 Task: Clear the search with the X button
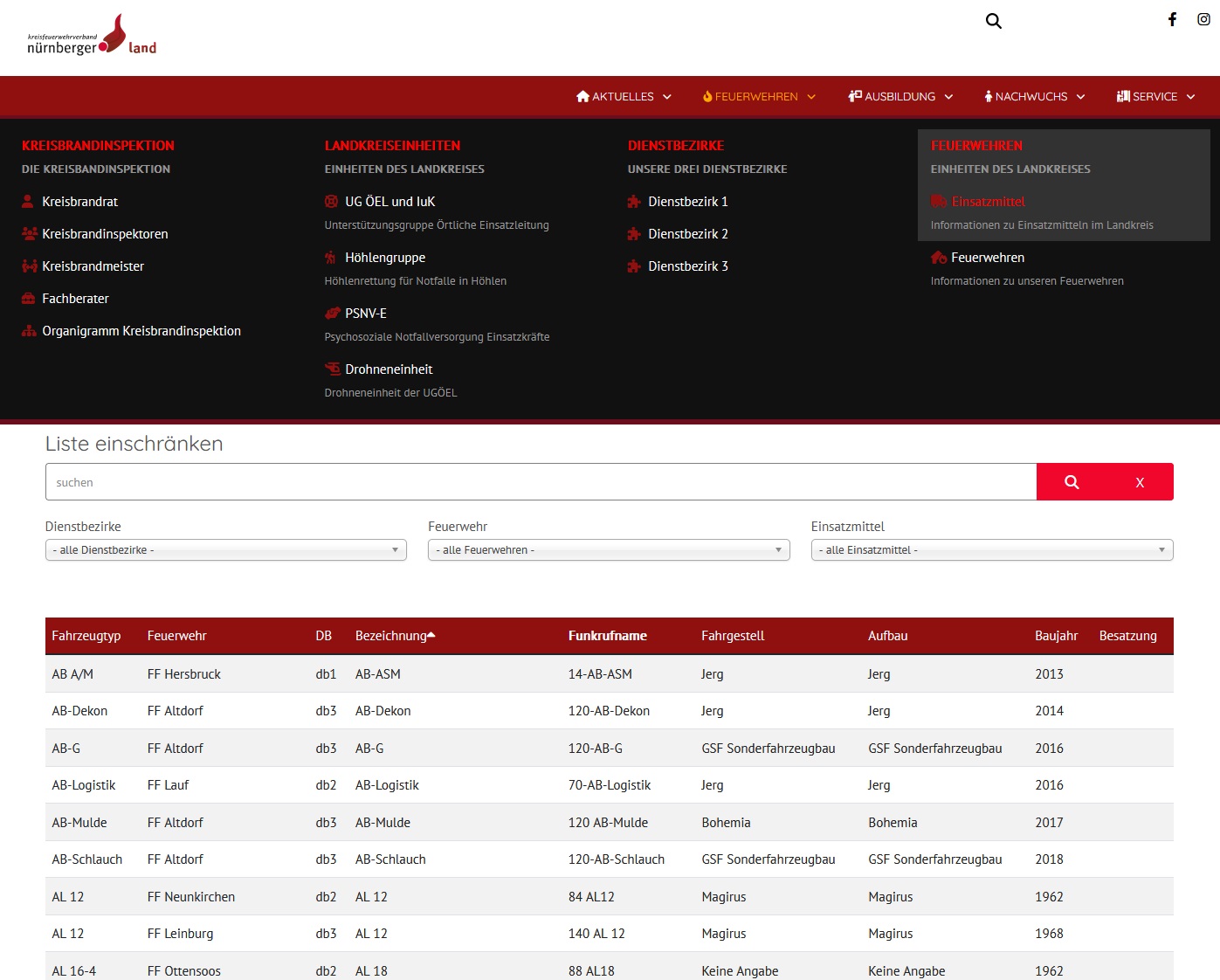(1139, 482)
